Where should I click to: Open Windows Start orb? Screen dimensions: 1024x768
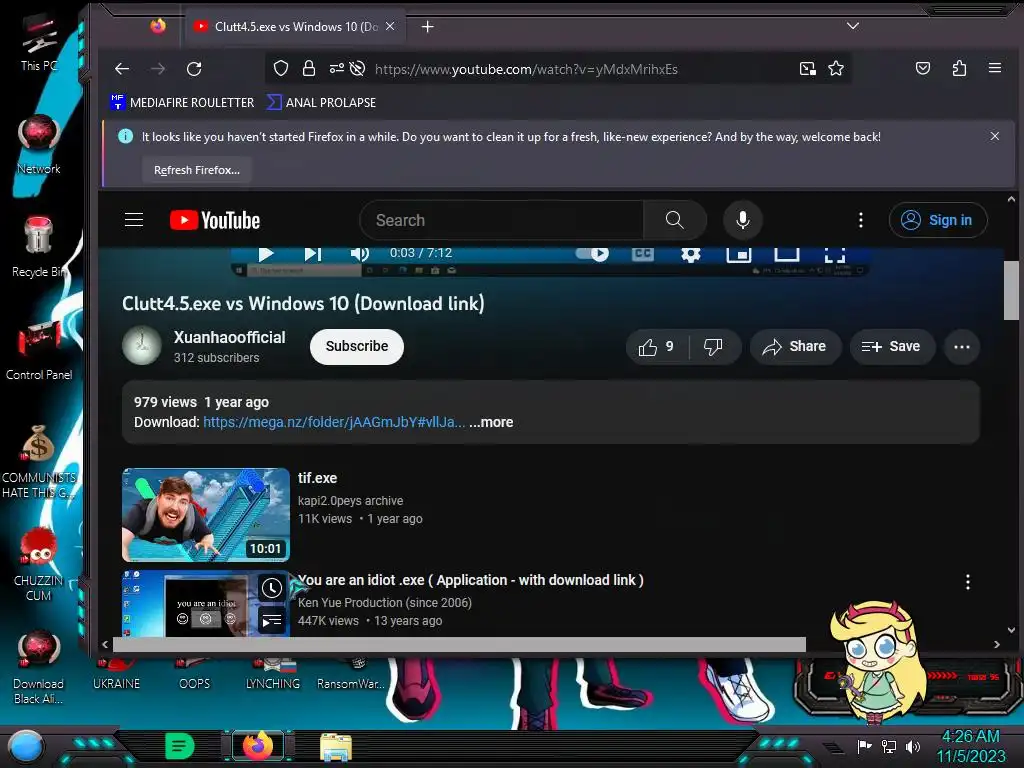[x=26, y=746]
